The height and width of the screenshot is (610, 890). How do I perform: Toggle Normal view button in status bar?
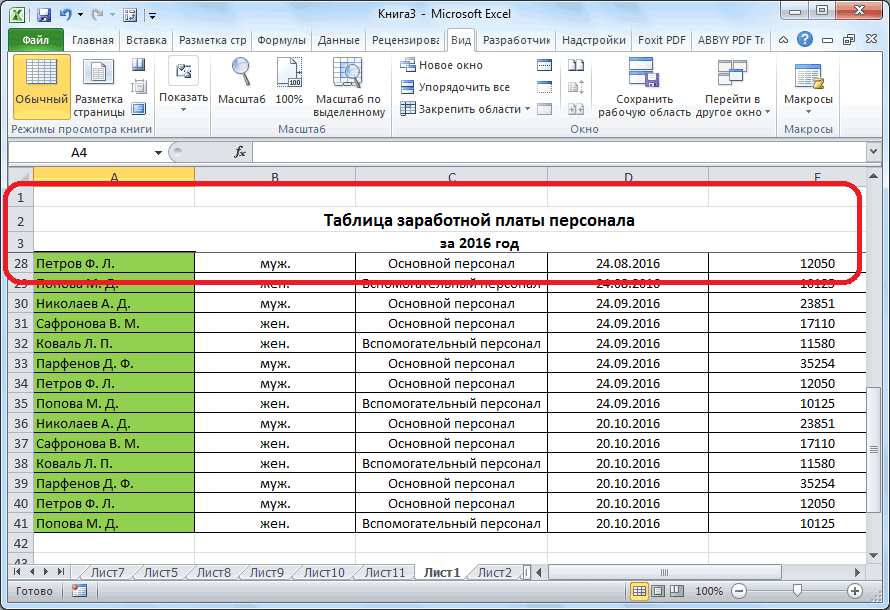pos(638,591)
